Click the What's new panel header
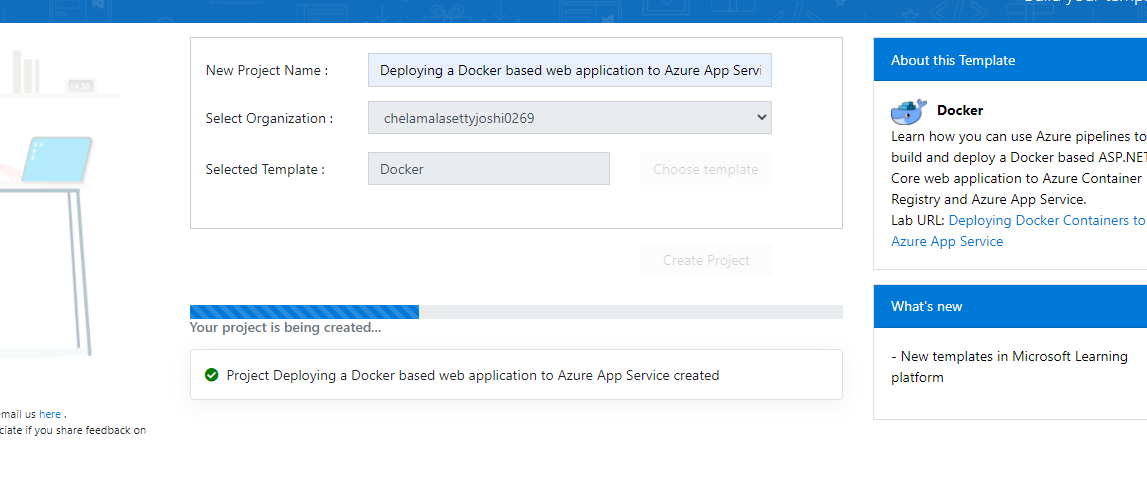The image size is (1147, 480). coord(1009,306)
